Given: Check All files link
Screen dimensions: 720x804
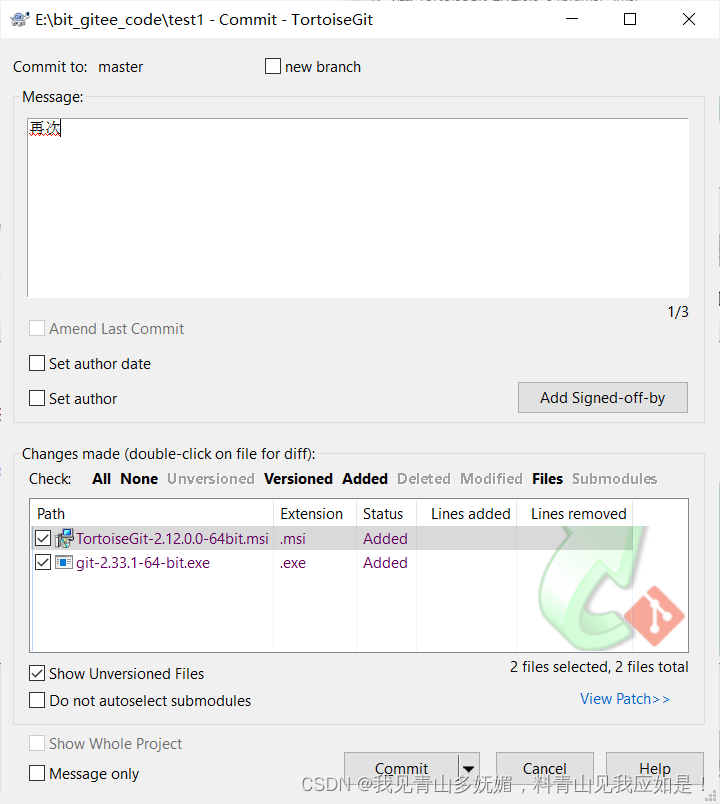Looking at the screenshot, I should coord(102,478).
